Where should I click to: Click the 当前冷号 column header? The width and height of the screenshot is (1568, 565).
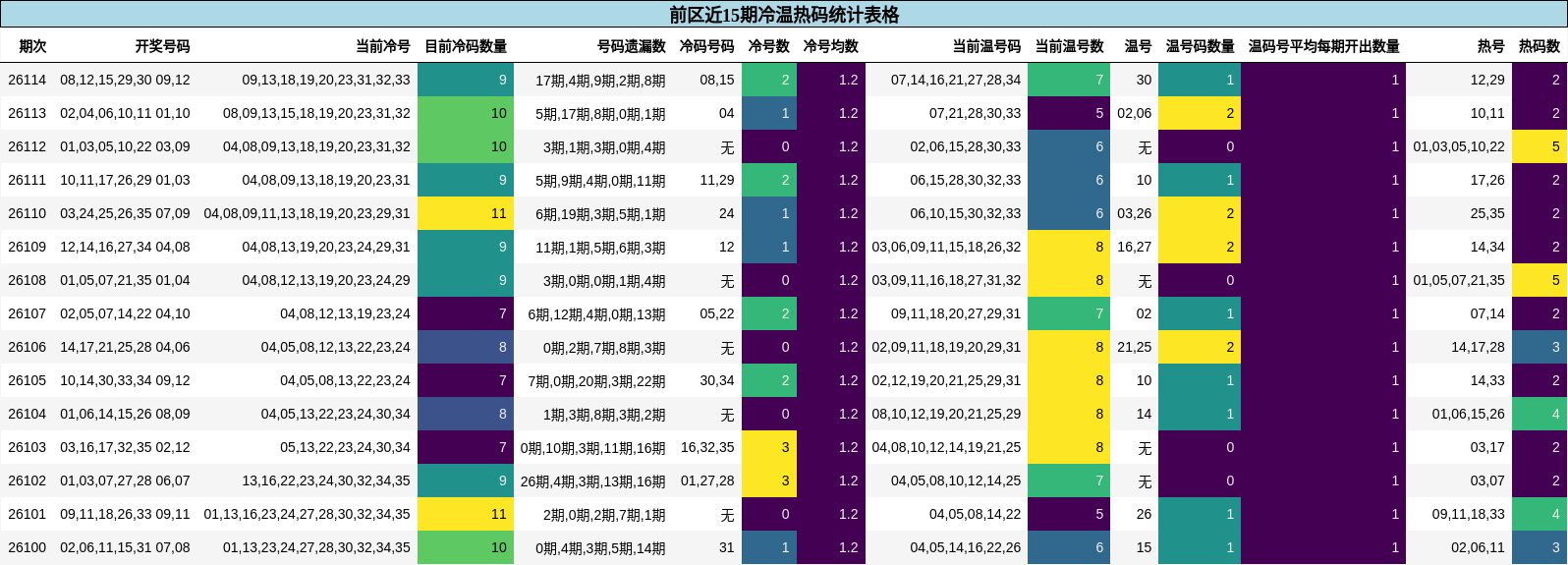click(383, 46)
